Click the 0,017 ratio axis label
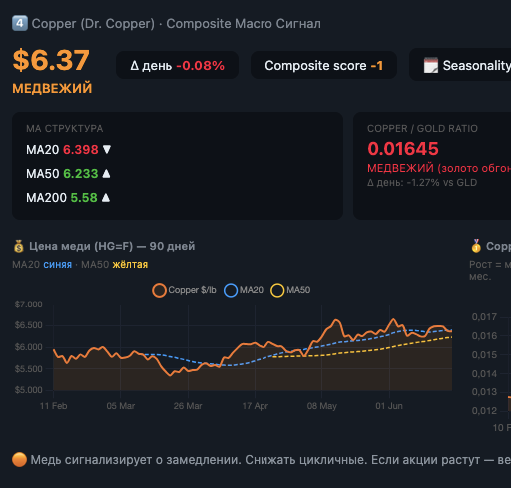 (x=484, y=317)
